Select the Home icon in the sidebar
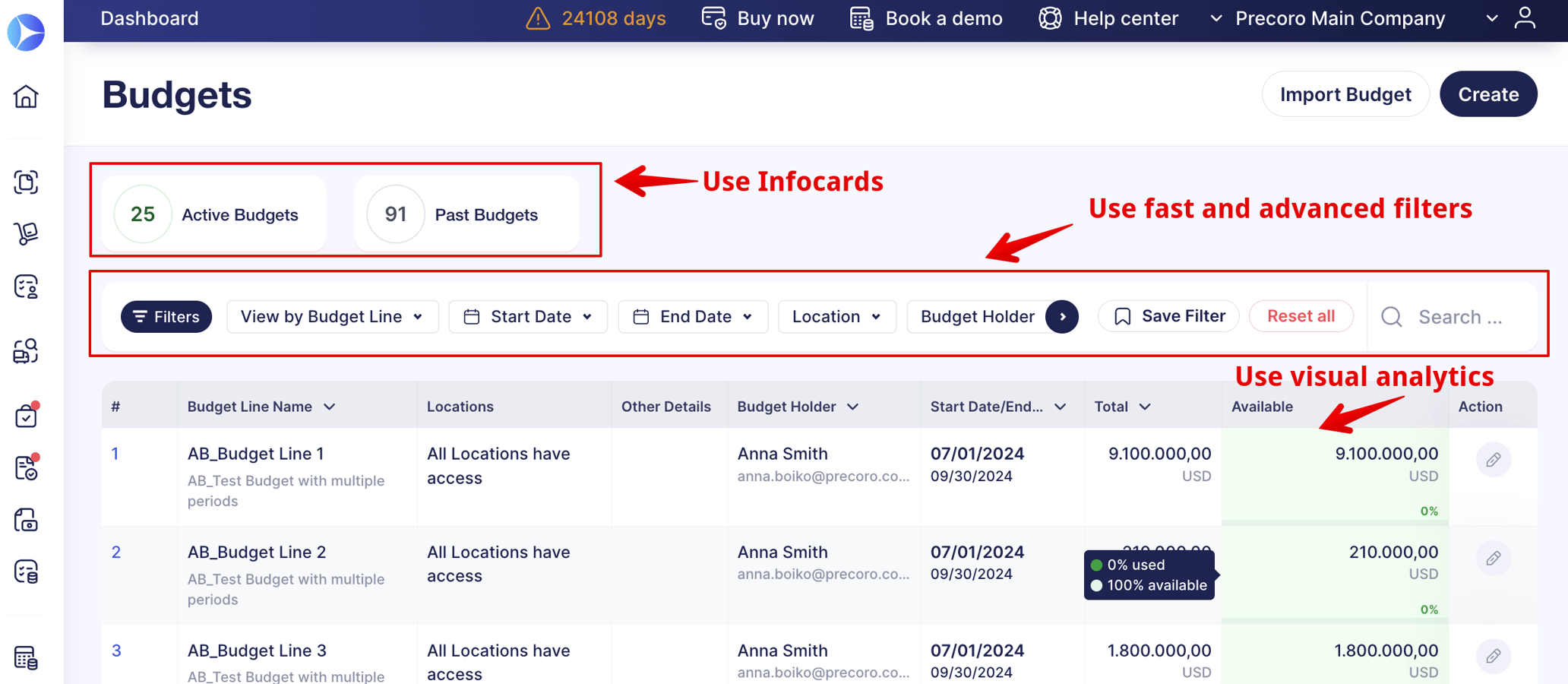The height and width of the screenshot is (684, 1568). point(27,97)
